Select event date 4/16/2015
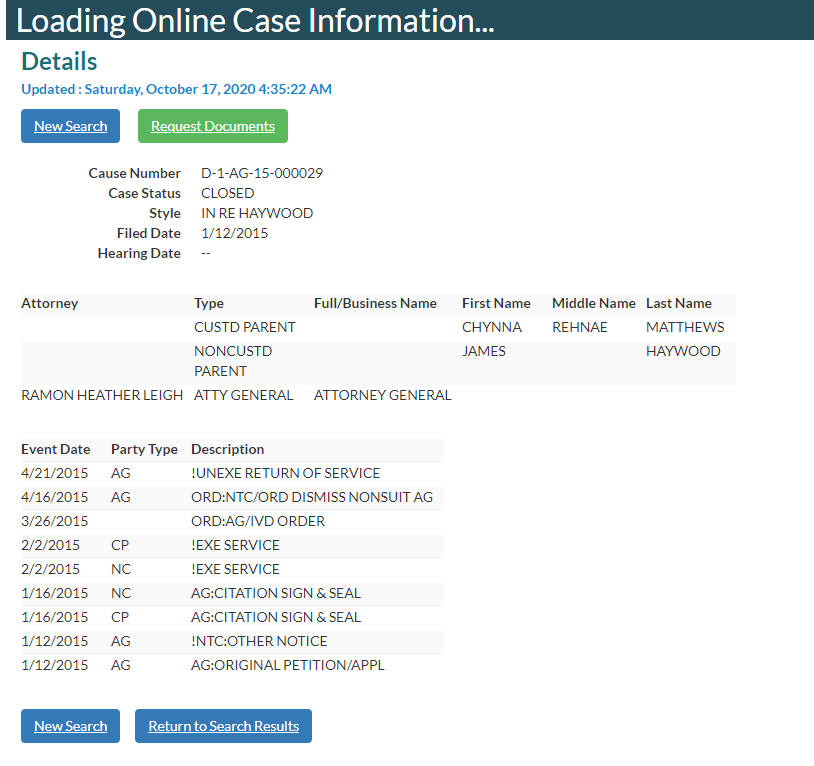The height and width of the screenshot is (766, 814). tap(55, 497)
